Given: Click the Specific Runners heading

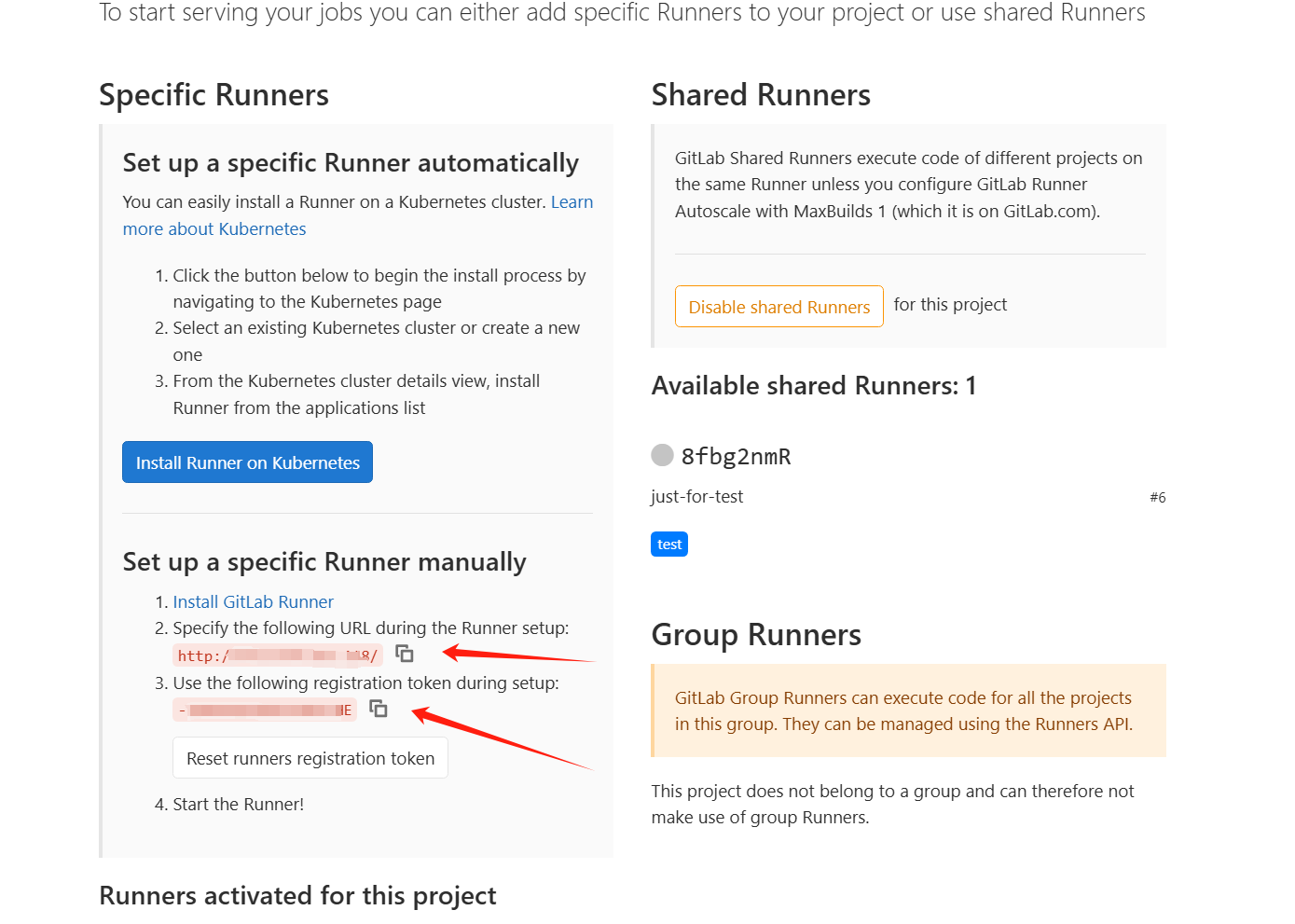Looking at the screenshot, I should [214, 95].
